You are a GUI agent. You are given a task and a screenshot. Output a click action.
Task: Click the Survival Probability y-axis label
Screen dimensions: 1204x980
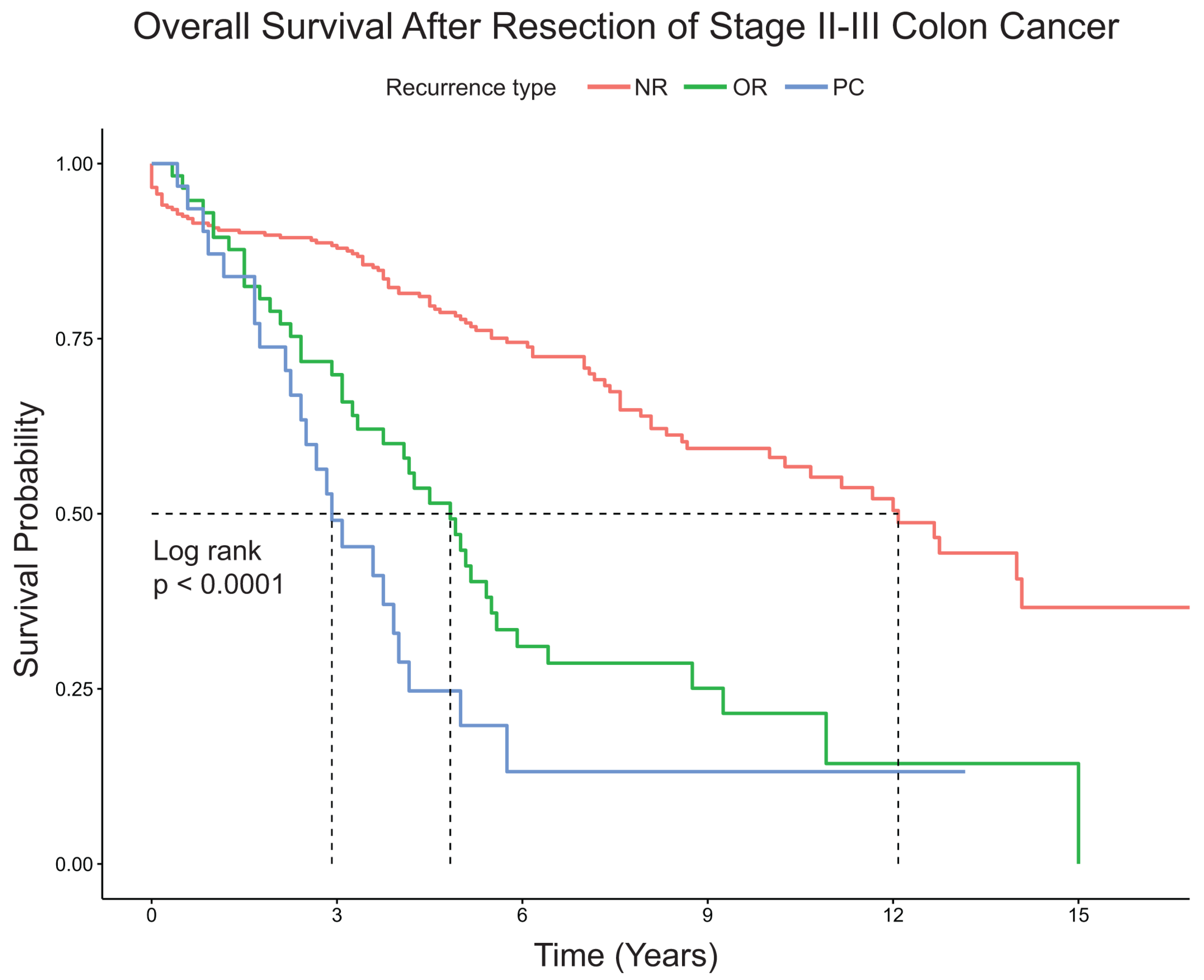point(27,539)
